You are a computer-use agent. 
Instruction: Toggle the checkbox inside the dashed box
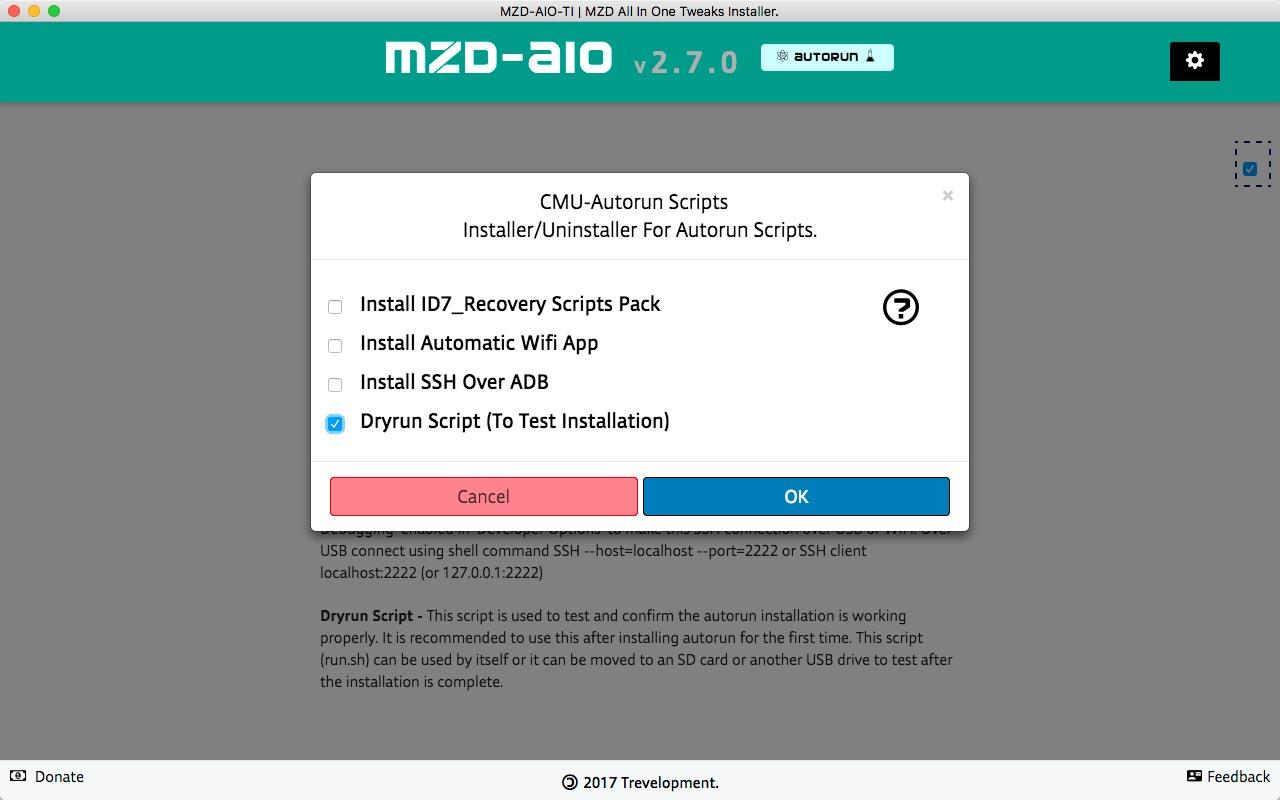[1250, 169]
